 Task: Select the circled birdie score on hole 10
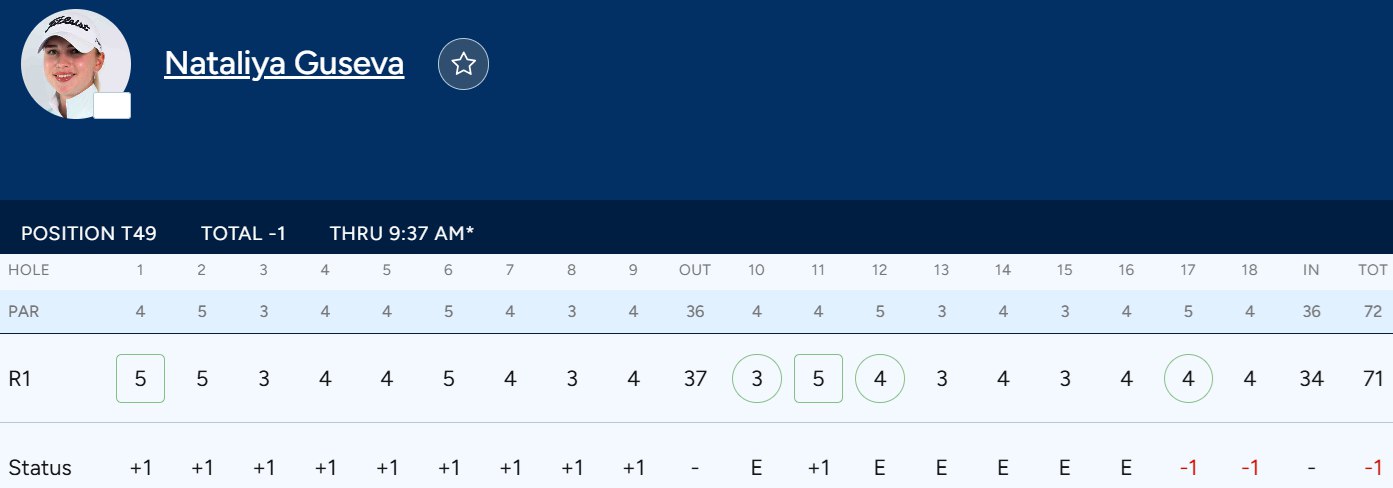756,379
